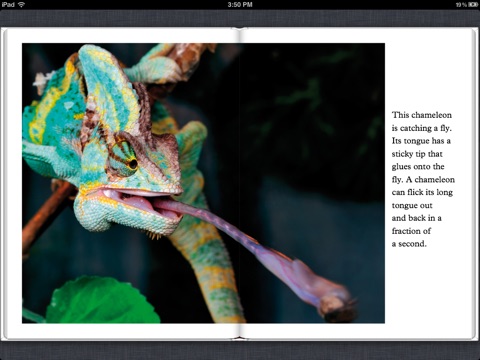Tap the text line 'fraction of'
480x360 pixels.
411,231
